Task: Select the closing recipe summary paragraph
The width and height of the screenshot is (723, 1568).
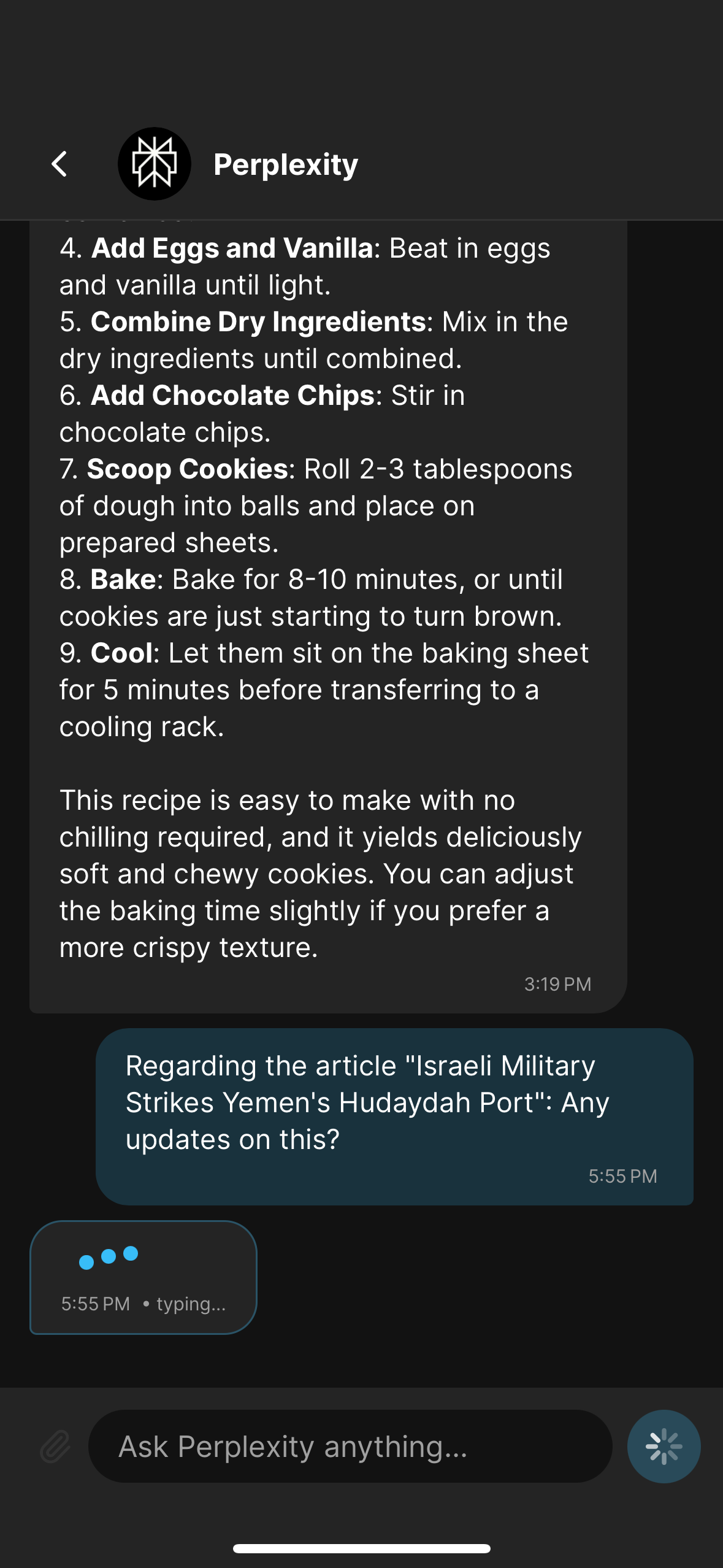Action: click(x=321, y=874)
